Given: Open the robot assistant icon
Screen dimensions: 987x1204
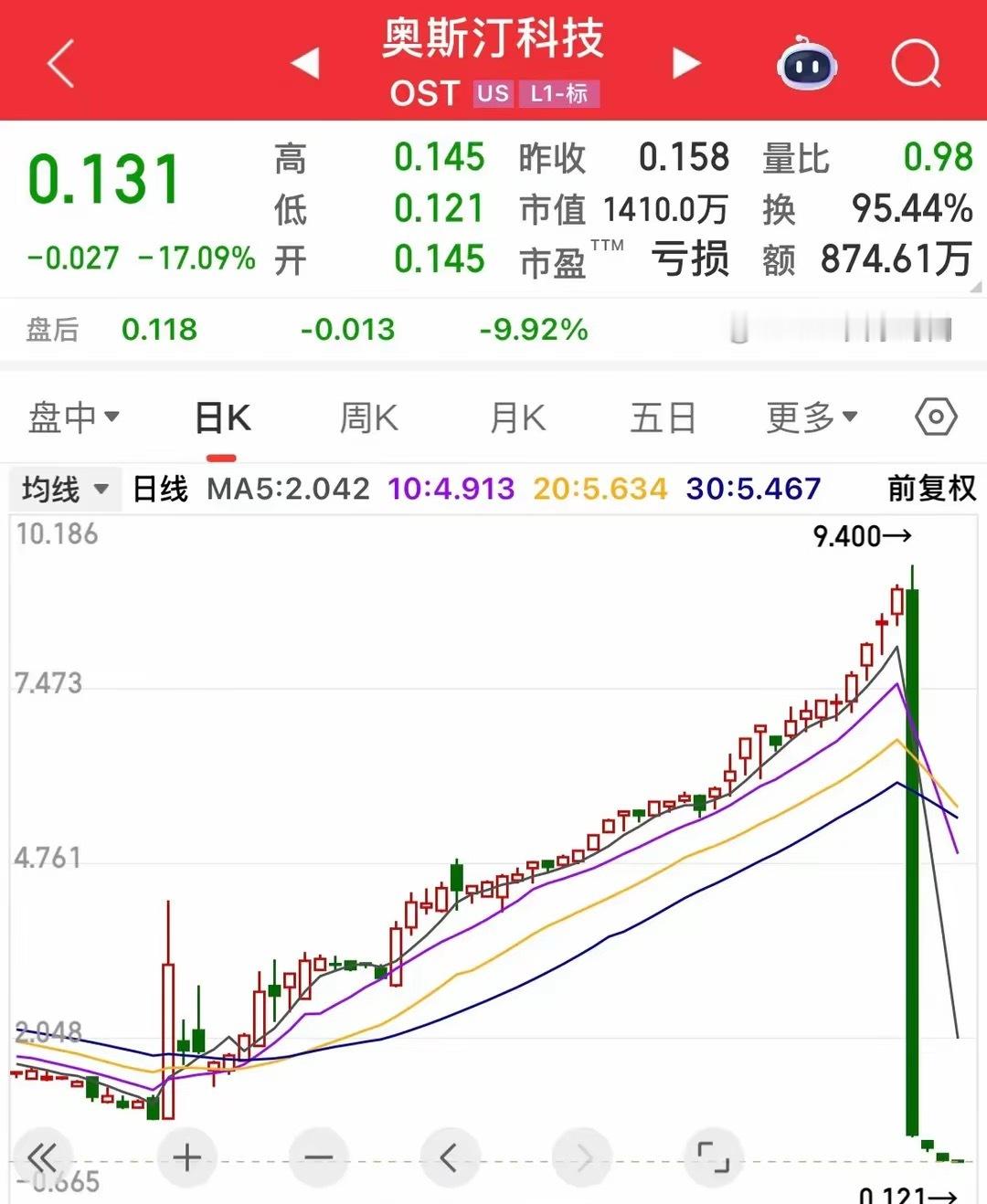Looking at the screenshot, I should [807, 64].
